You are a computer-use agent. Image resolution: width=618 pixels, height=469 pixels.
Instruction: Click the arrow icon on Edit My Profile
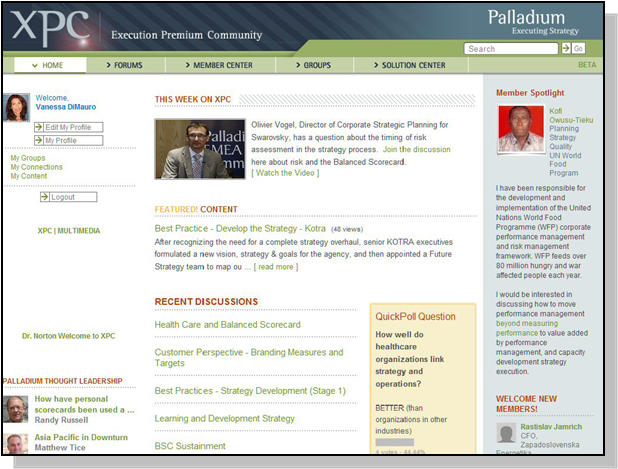click(39, 127)
